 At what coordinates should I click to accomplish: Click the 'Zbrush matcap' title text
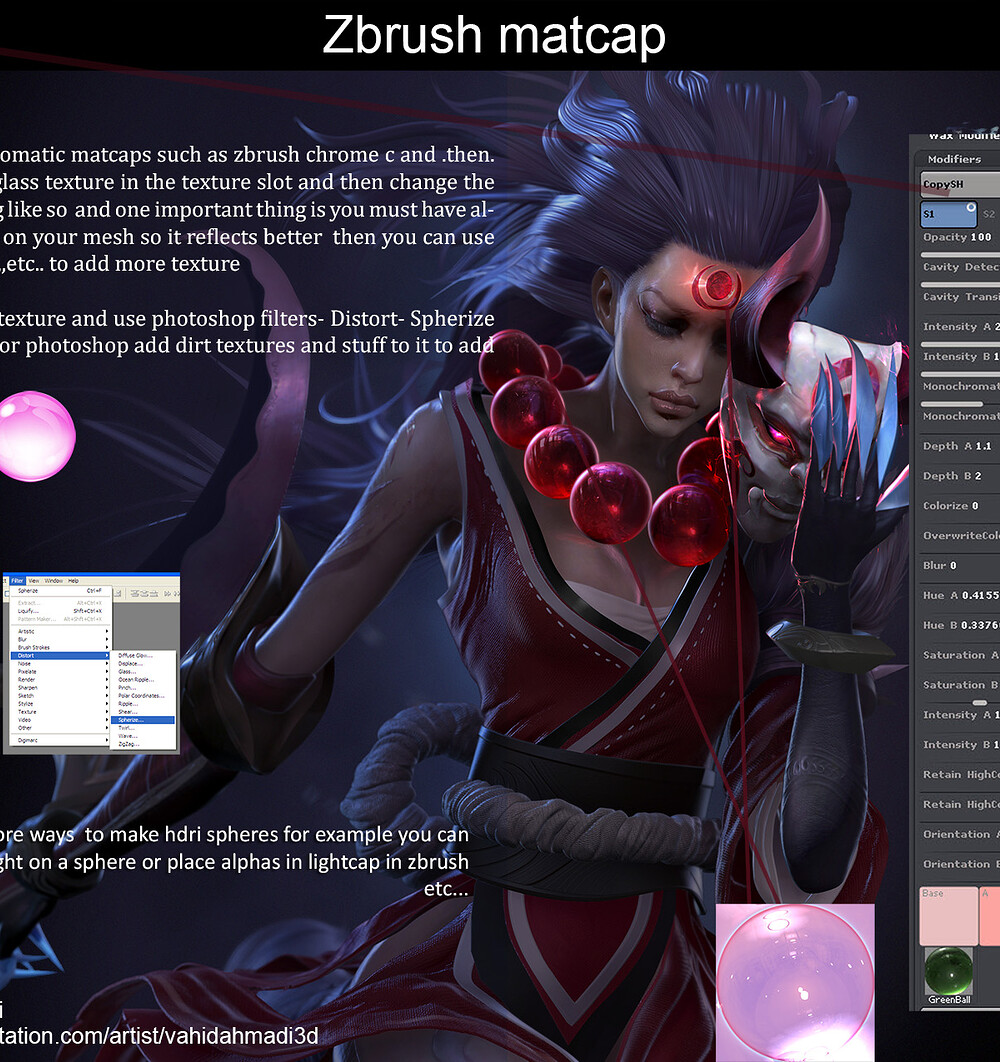point(494,35)
